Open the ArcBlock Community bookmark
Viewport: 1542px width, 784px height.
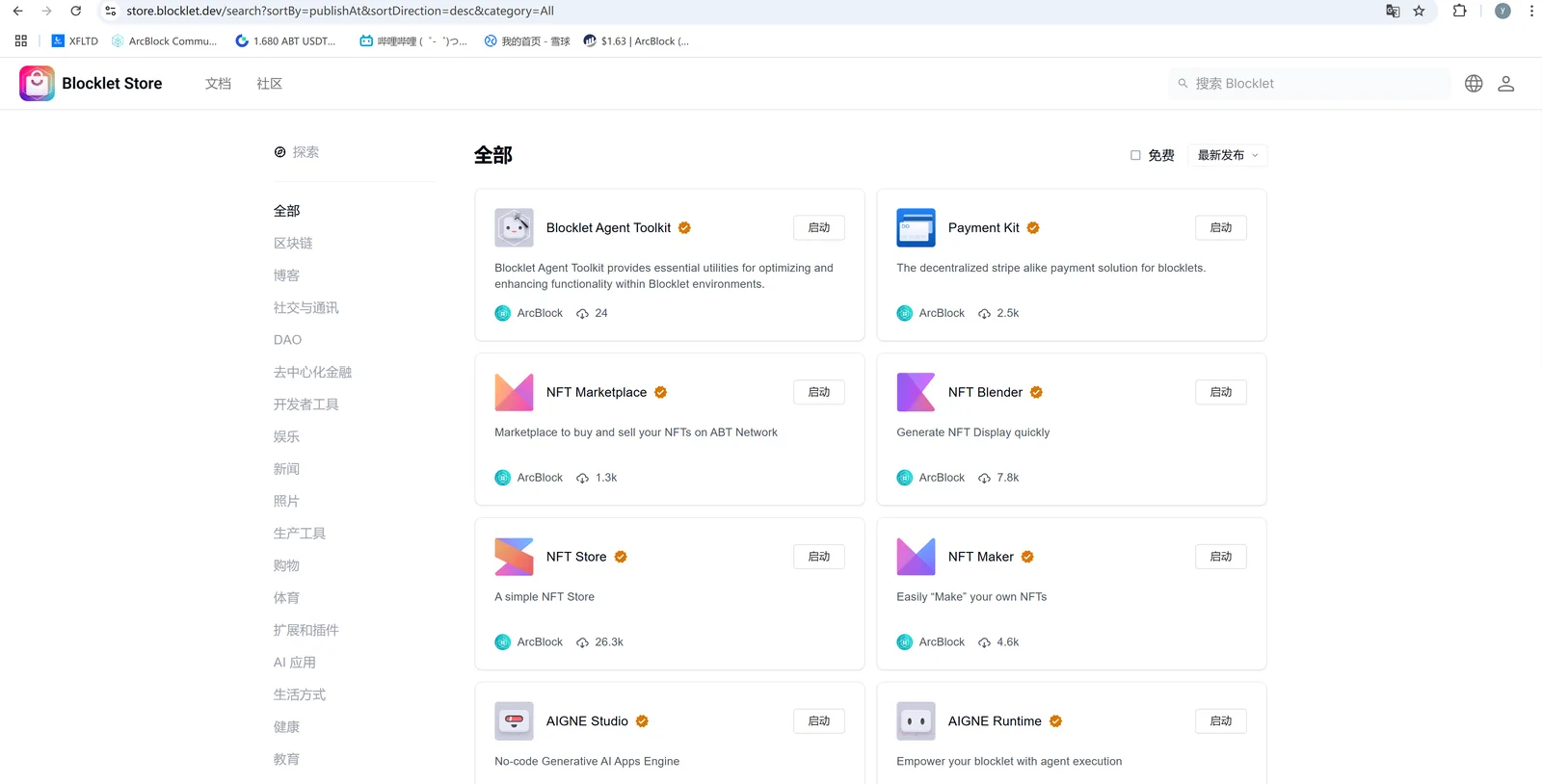point(164,41)
